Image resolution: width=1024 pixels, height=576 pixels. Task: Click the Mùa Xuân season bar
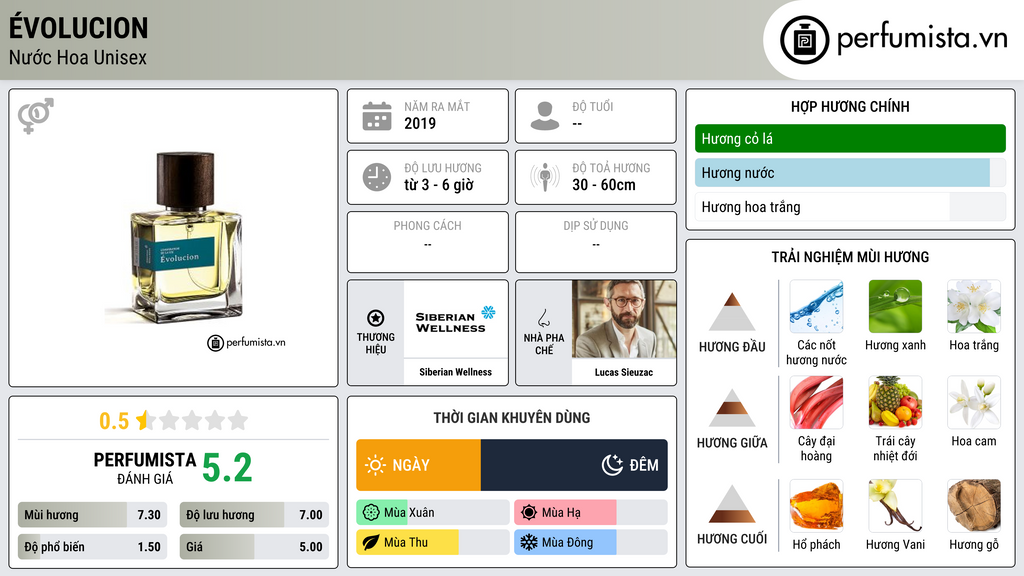tap(433, 513)
